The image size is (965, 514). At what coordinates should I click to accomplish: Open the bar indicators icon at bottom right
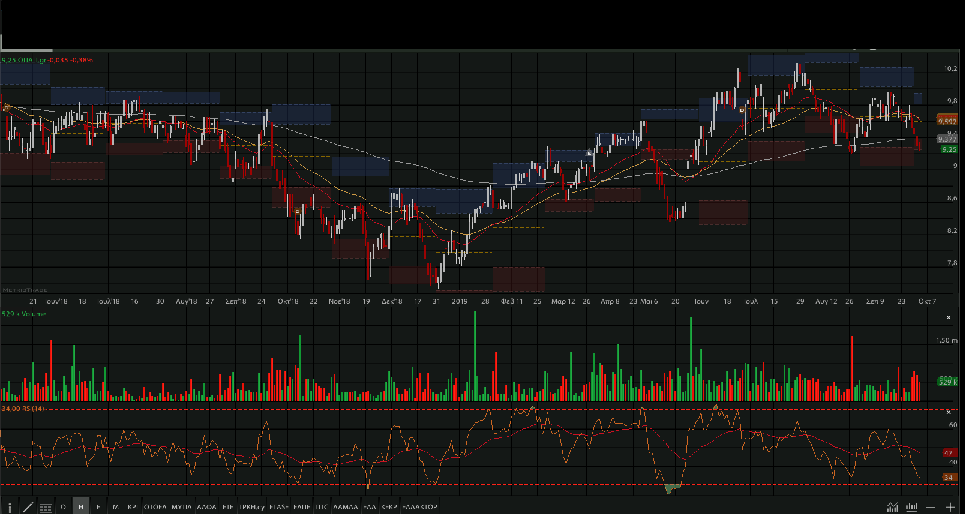point(911,507)
